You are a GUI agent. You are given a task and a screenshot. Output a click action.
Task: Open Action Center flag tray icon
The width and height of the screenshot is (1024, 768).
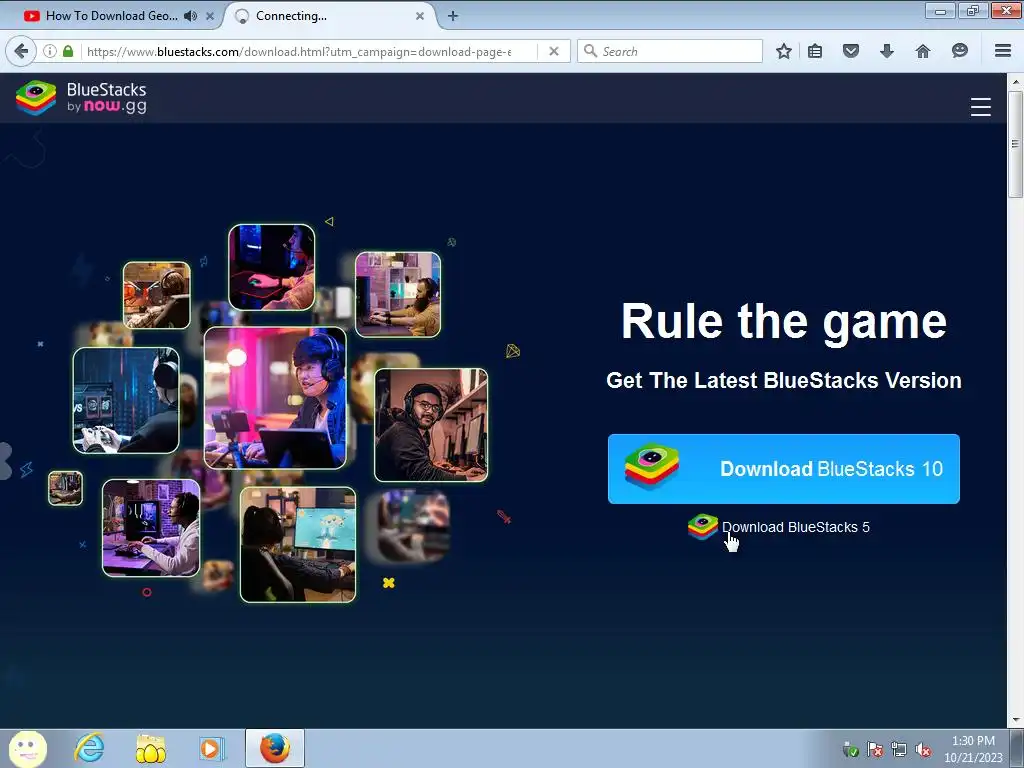tap(874, 750)
